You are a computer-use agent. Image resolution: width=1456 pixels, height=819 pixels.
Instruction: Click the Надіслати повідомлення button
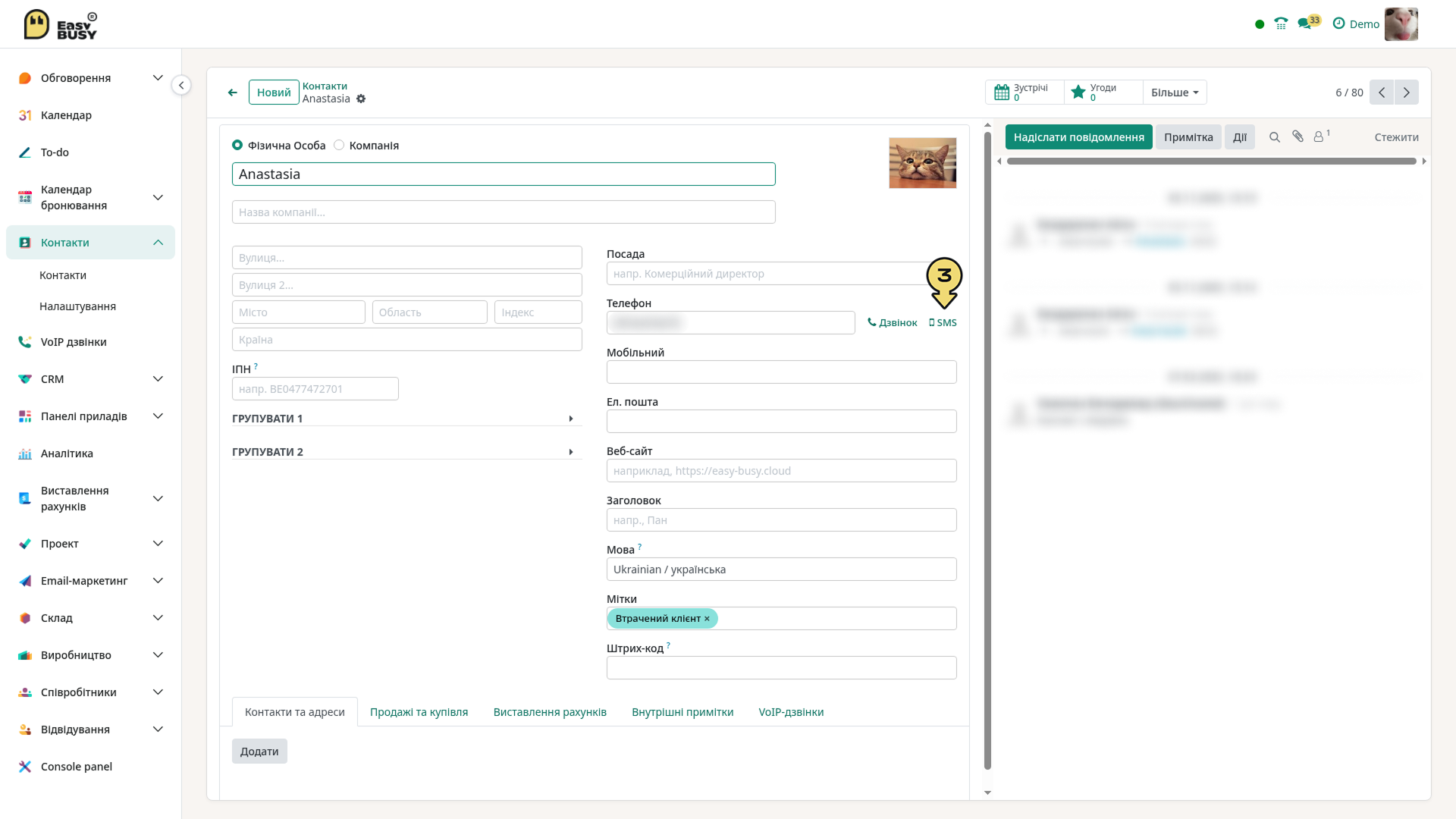1079,137
